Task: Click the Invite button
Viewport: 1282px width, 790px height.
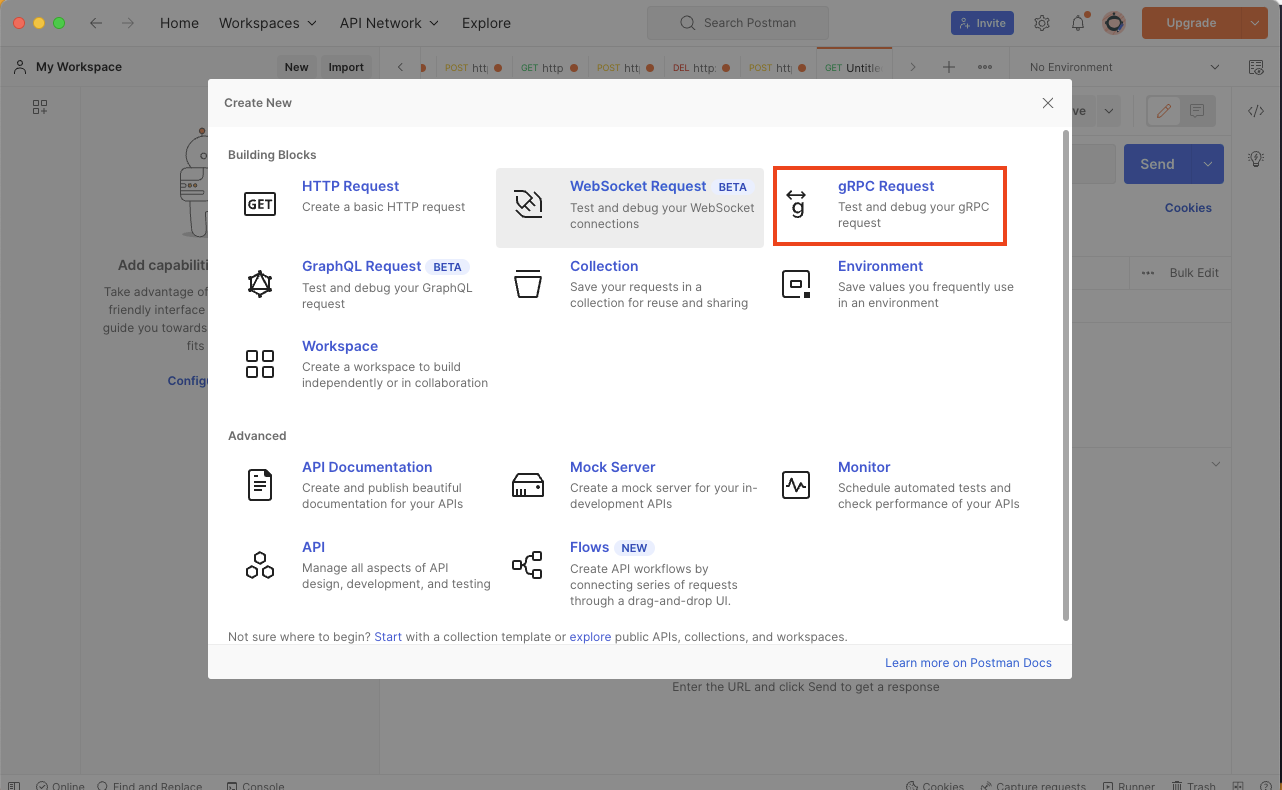Action: (x=982, y=23)
